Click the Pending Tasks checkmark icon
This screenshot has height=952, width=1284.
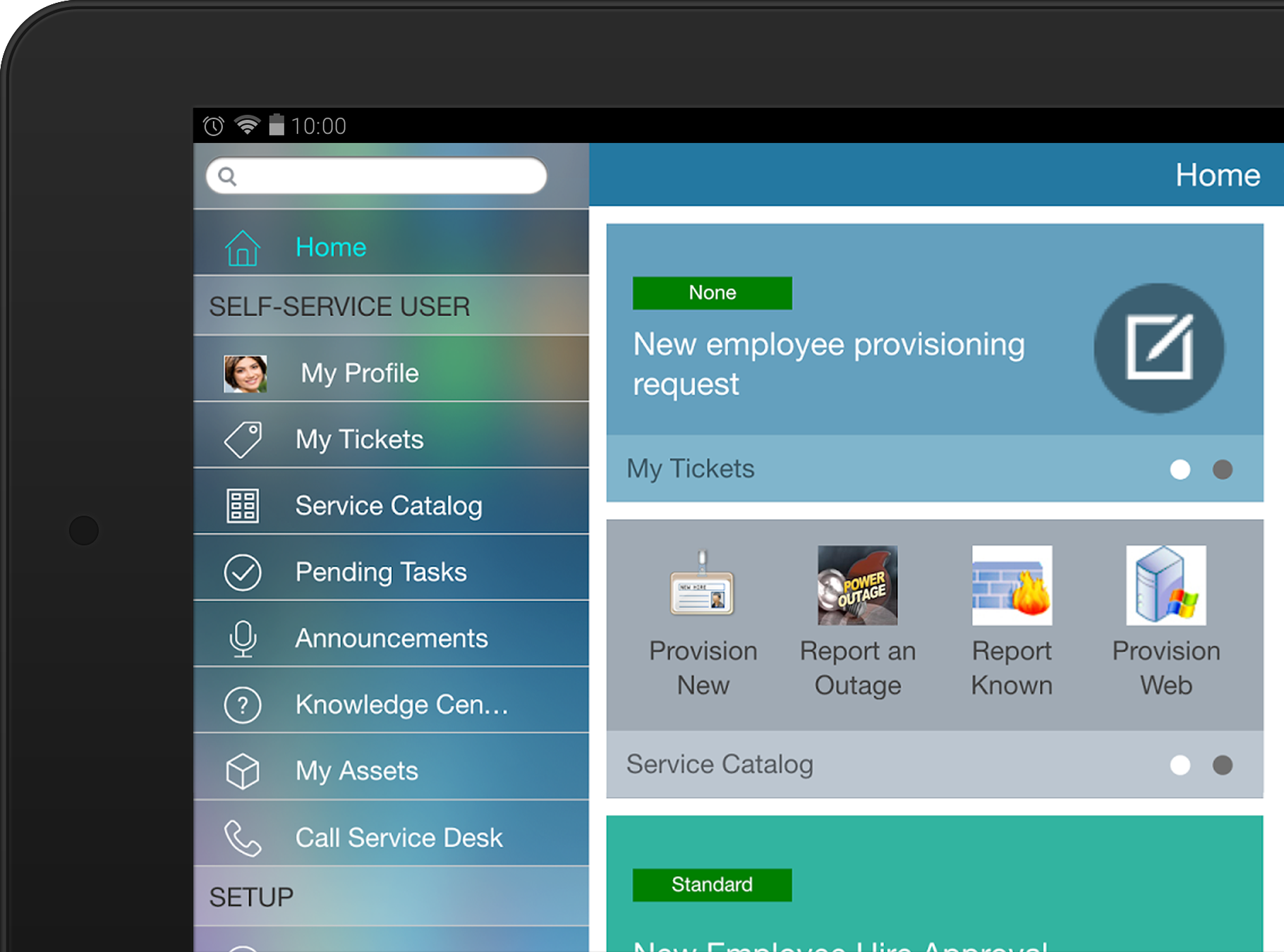pos(242,572)
